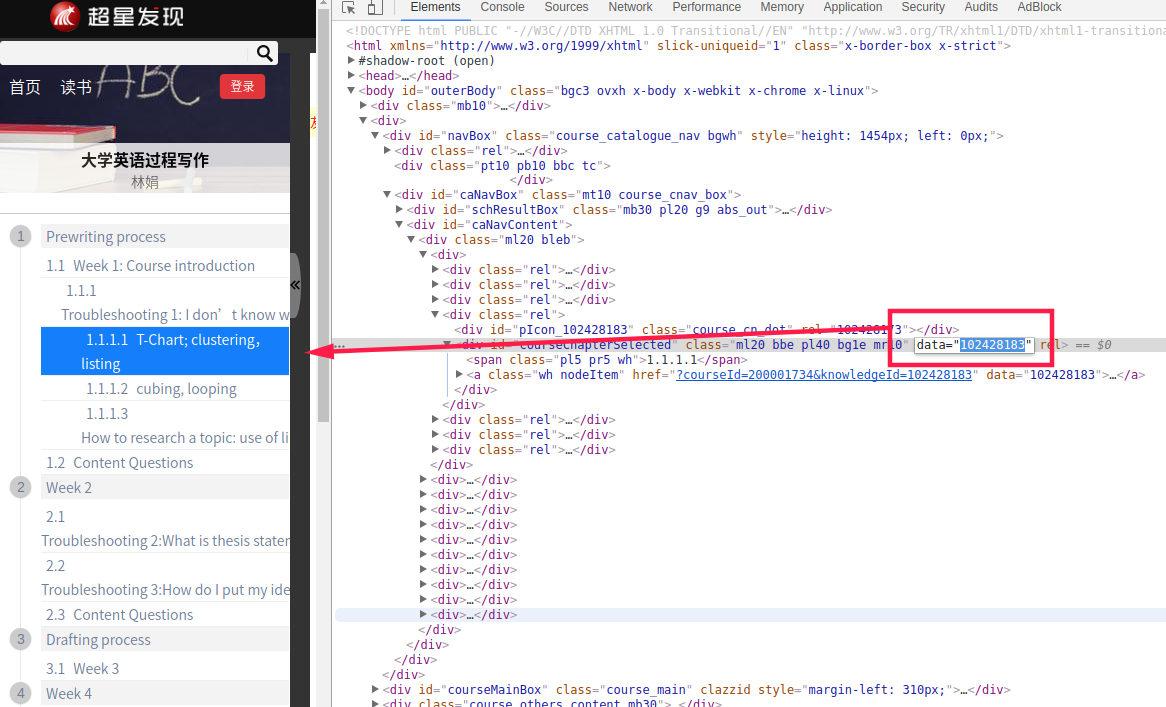This screenshot has height=707, width=1166.
Task: Open the Network tab
Action: (x=630, y=7)
